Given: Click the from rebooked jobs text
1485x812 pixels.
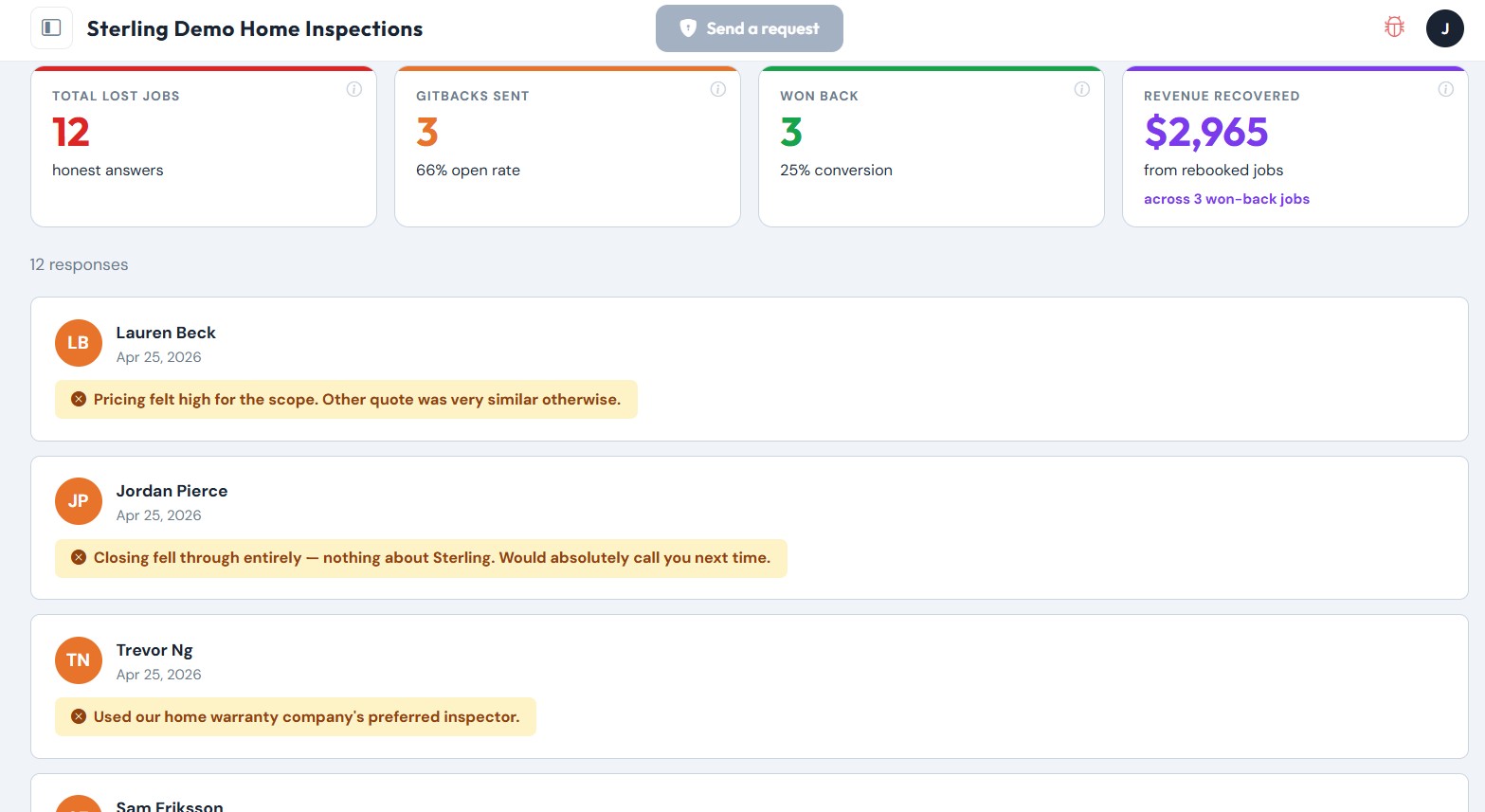Looking at the screenshot, I should 1213,171.
